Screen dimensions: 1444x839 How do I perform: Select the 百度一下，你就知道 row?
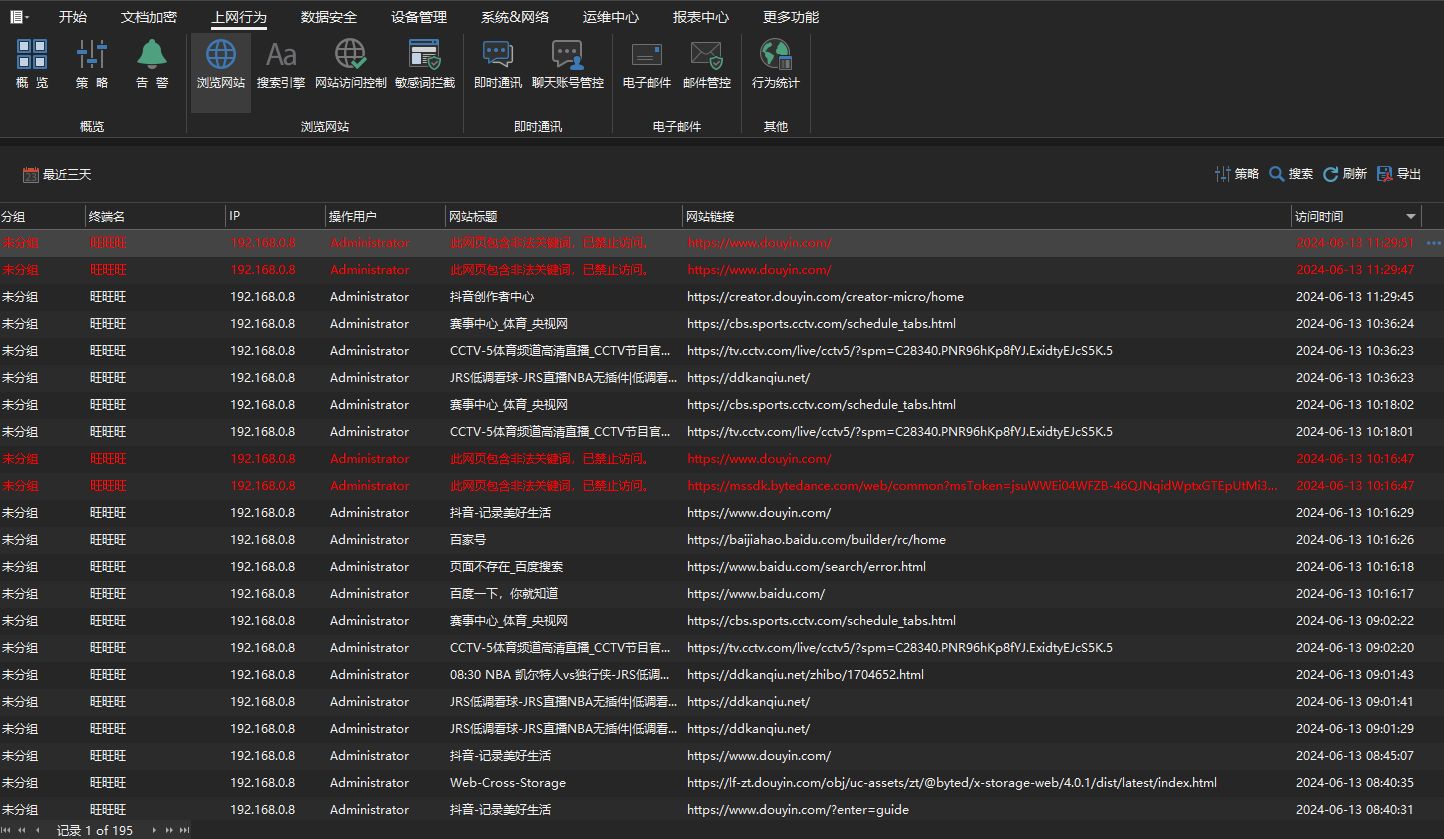click(x=722, y=594)
